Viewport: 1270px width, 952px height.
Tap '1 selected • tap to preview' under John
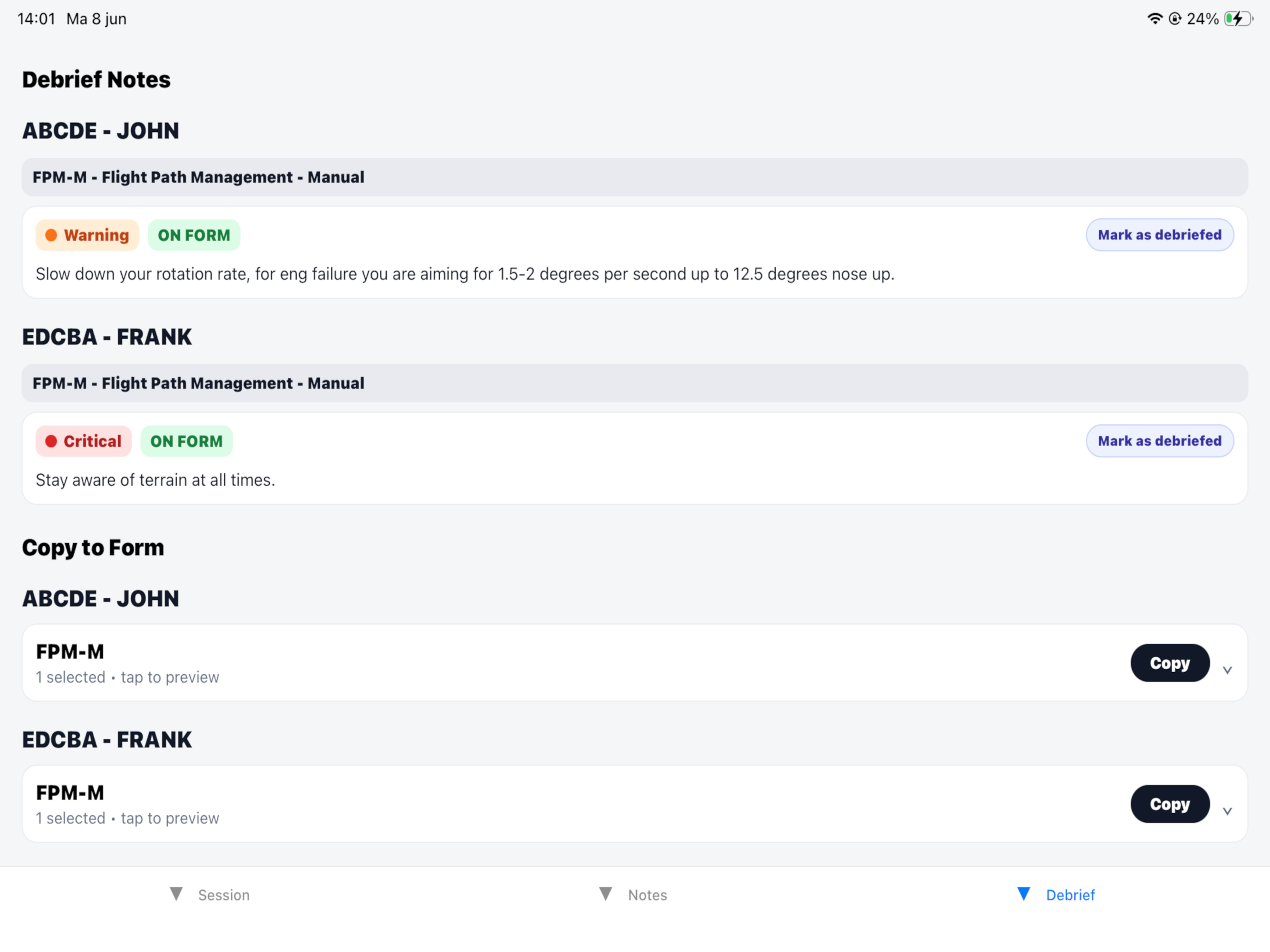(x=127, y=678)
